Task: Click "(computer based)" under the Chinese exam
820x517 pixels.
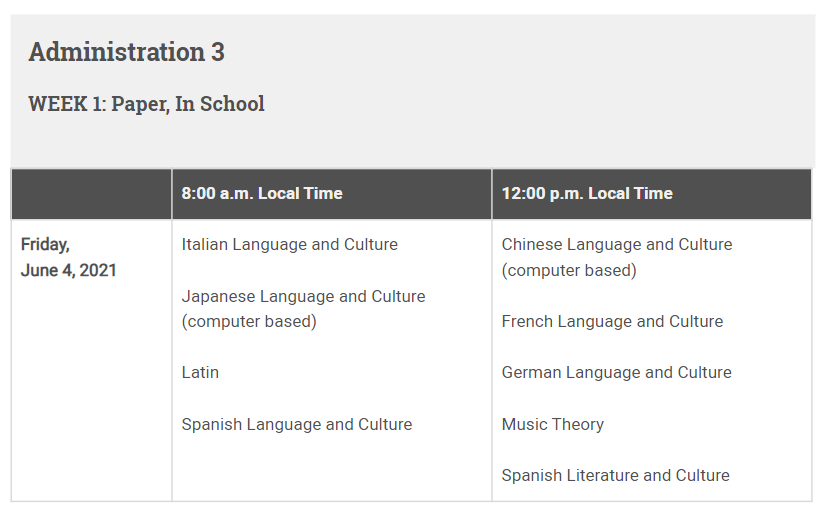Action: (x=569, y=271)
